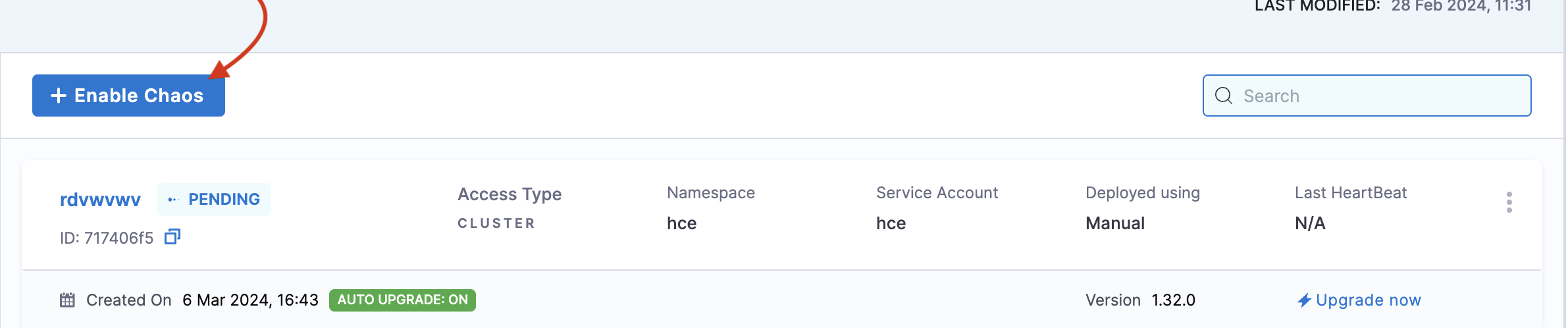The image size is (1568, 328).
Task: Copy the infrastructure ID with the copy icon
Action: (x=172, y=236)
